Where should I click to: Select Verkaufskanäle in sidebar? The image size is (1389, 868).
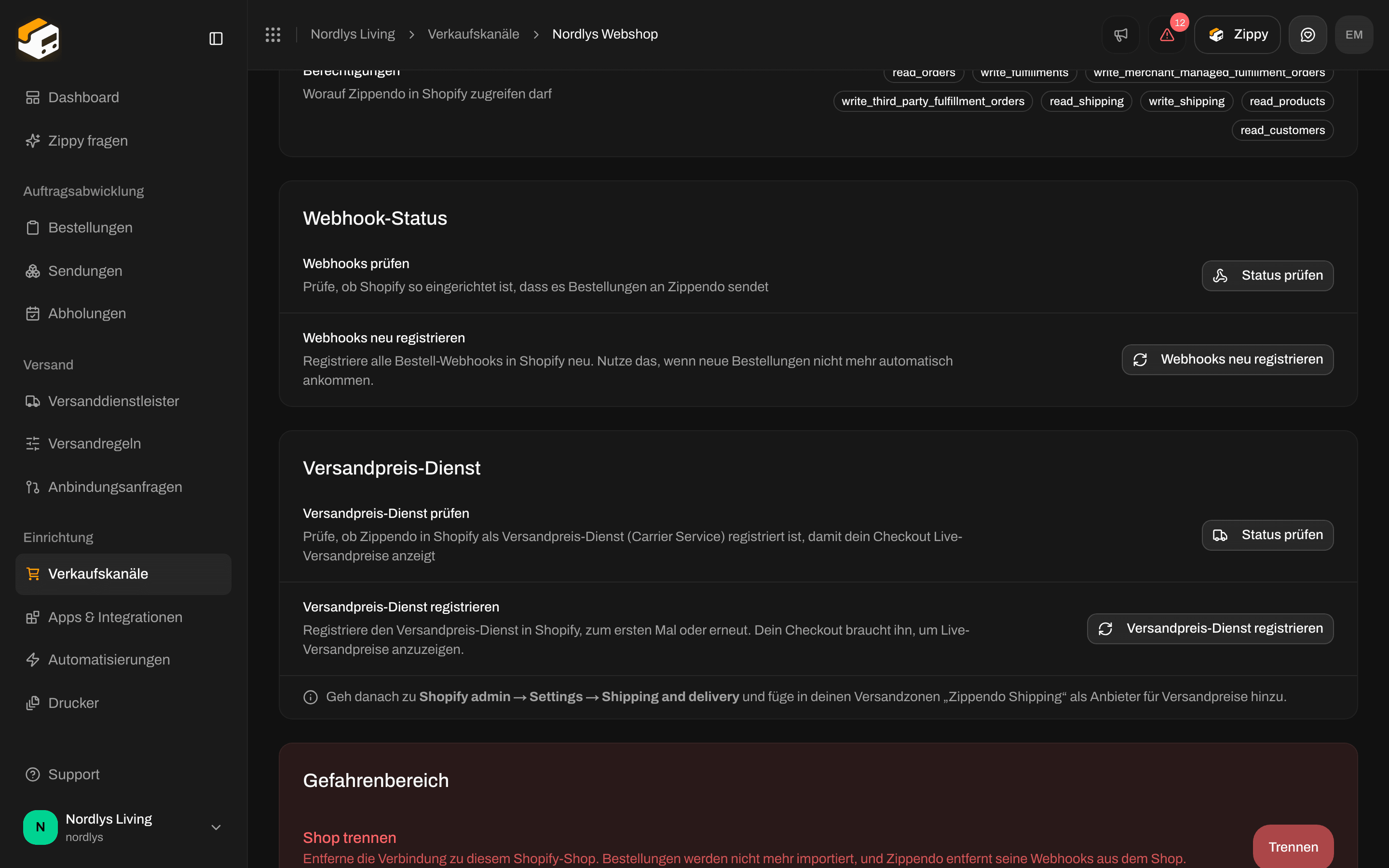(123, 574)
